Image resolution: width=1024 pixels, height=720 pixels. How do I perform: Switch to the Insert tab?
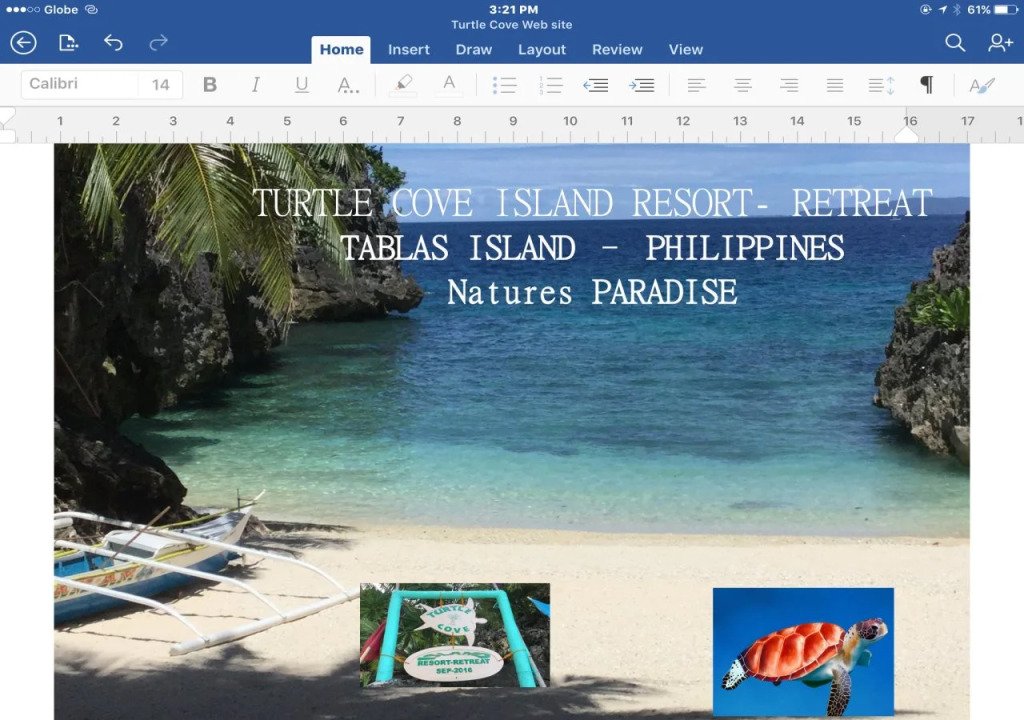point(408,49)
